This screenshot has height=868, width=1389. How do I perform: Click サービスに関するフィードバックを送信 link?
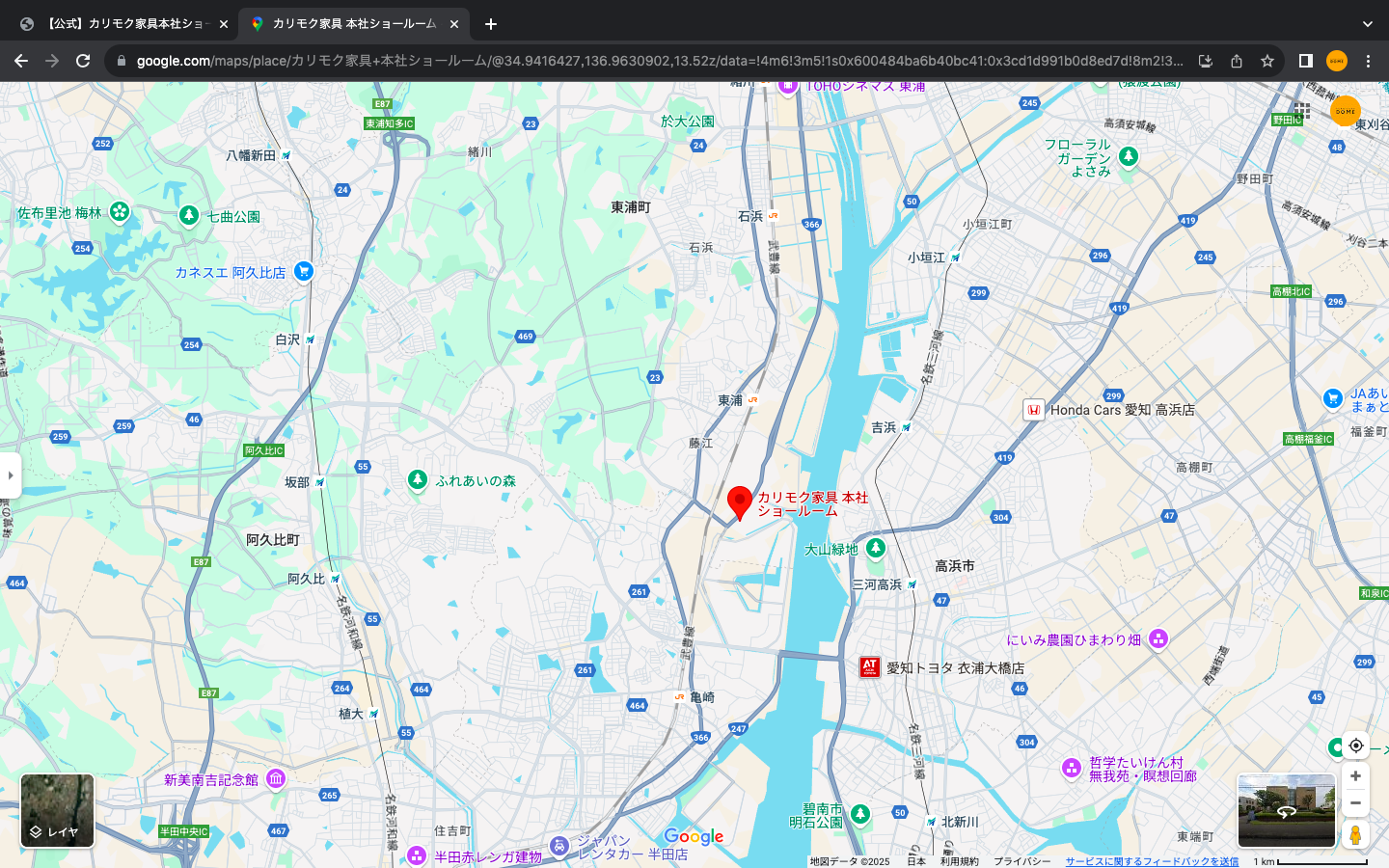click(1152, 861)
